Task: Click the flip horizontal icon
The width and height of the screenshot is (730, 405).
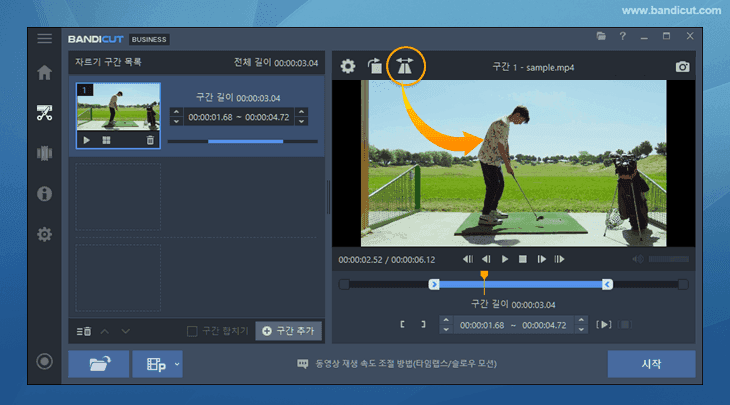Action: pyautogui.click(x=405, y=67)
